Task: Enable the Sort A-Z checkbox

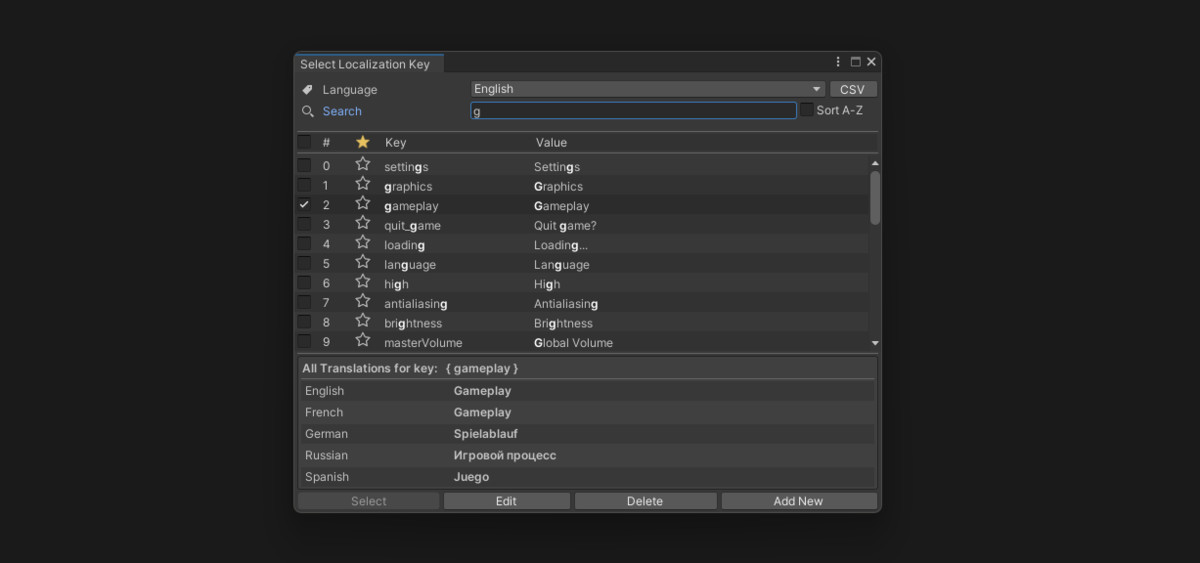Action: tap(807, 110)
